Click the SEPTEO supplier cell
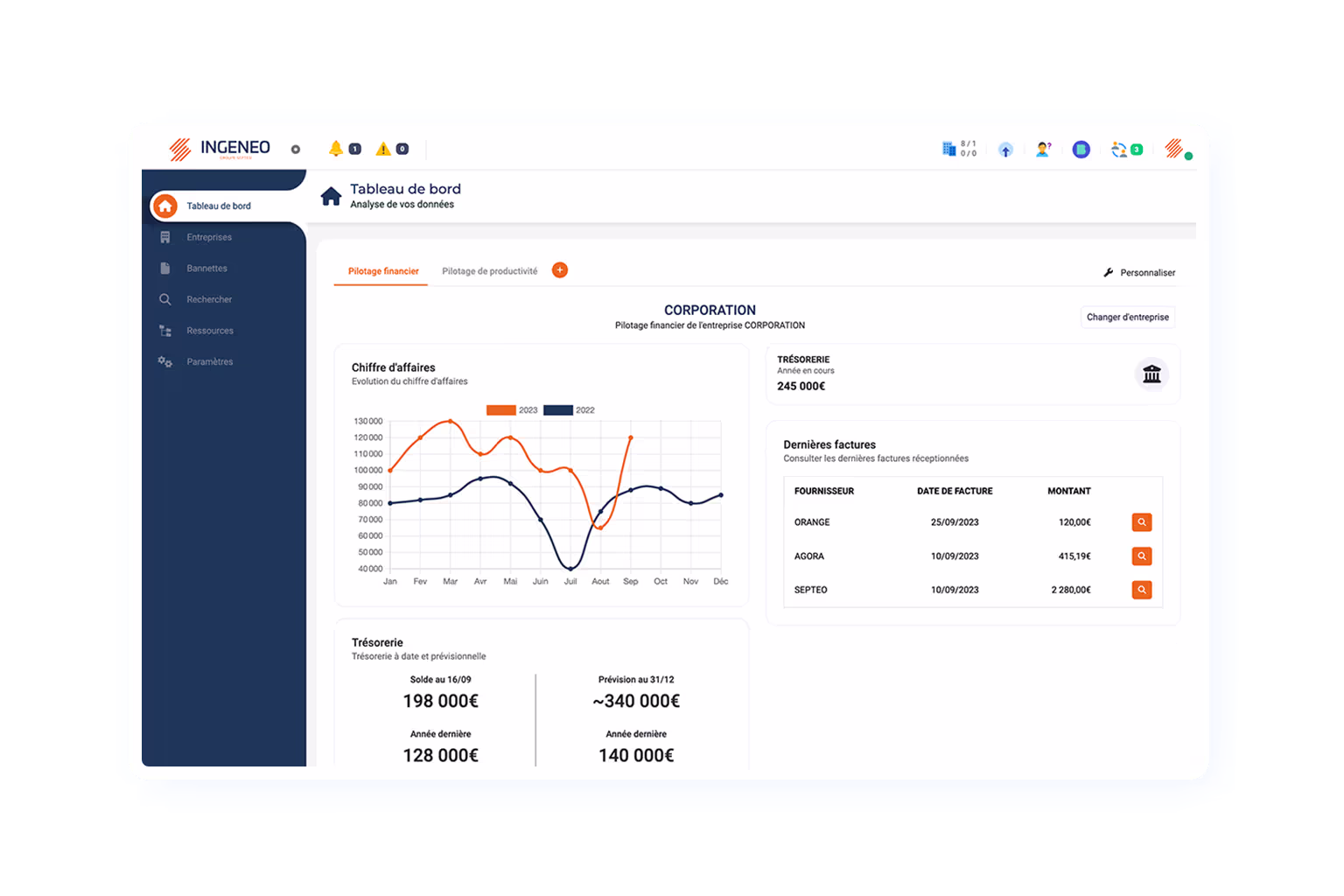The image size is (1344, 896). click(811, 590)
